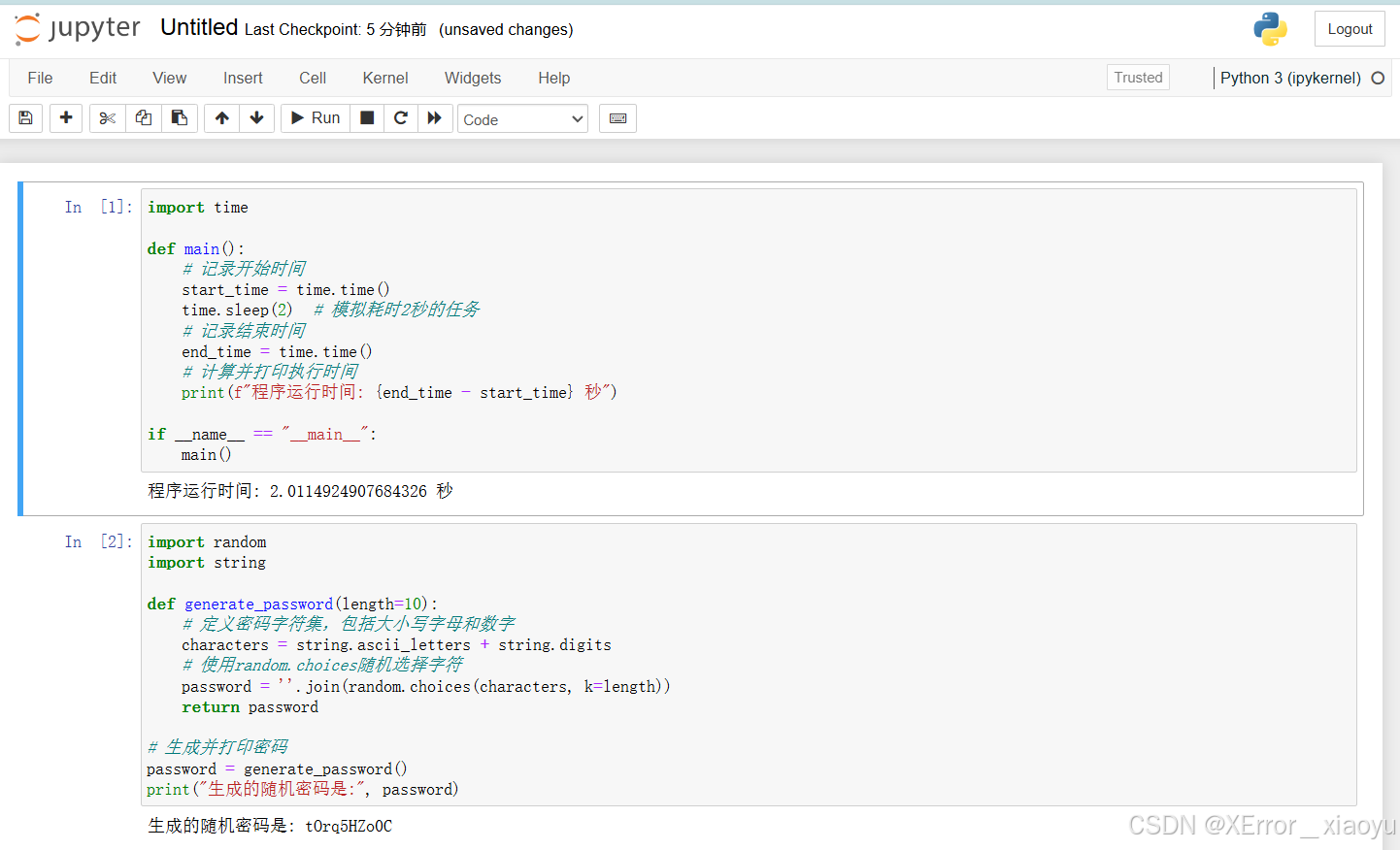The height and width of the screenshot is (850, 1400).
Task: Open the command palette keyboard icon
Action: click(x=617, y=118)
